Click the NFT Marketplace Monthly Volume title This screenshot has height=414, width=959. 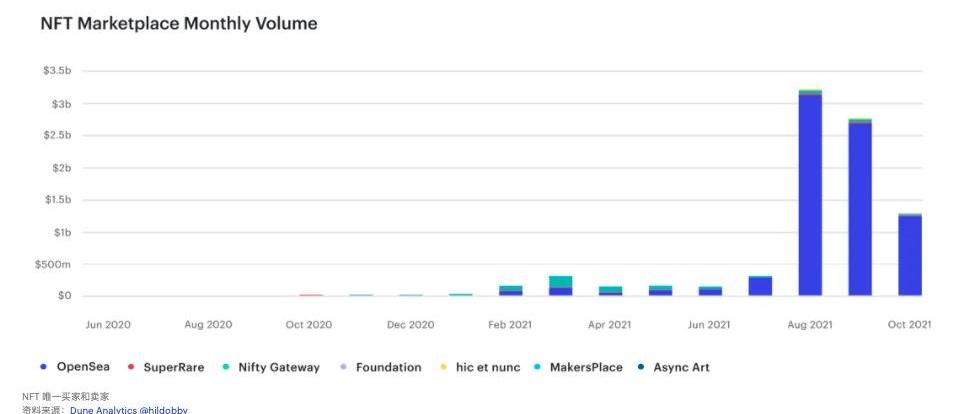pos(179,23)
